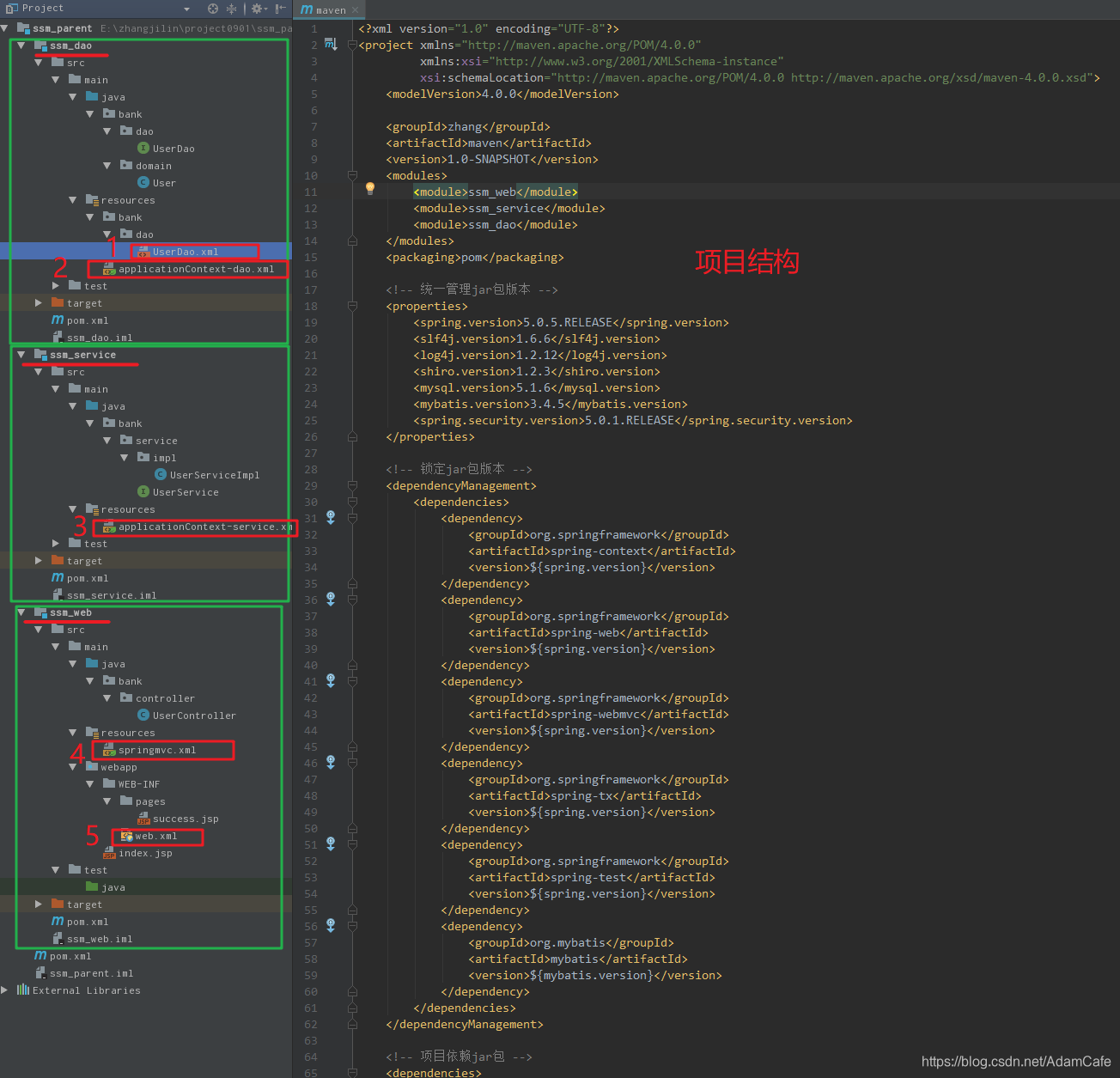1120x1078 pixels.
Task: Select the User class in domain
Action: [156, 183]
